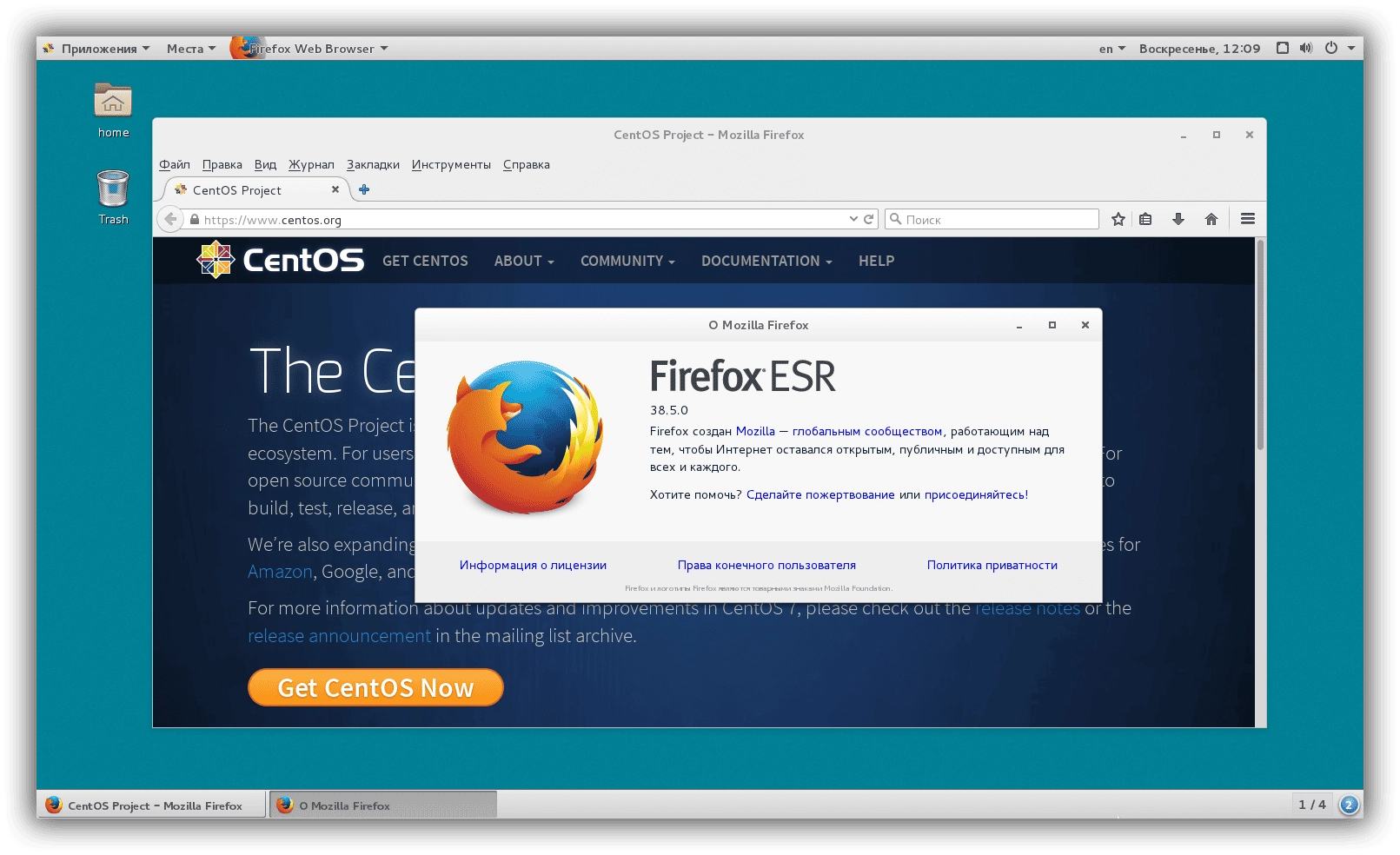The height and width of the screenshot is (855, 1400).
Task: Open the Firefox Web Browser app menu
Action: pyautogui.click(x=309, y=49)
